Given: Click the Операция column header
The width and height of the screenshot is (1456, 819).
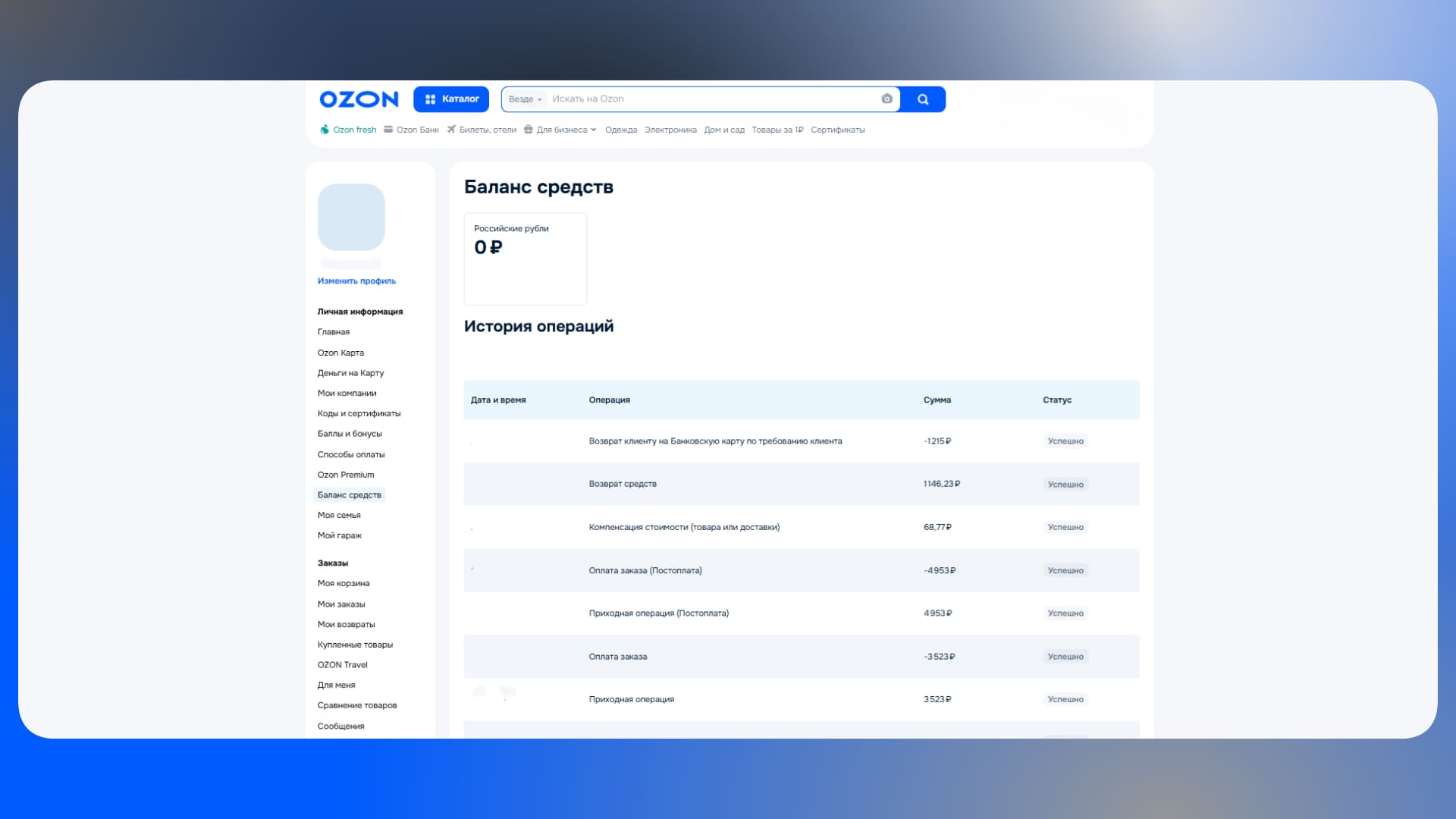Looking at the screenshot, I should coord(610,400).
